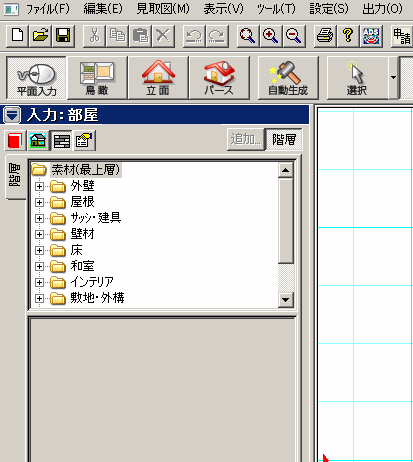Select the 外壁 tree item

pyautogui.click(x=83, y=186)
